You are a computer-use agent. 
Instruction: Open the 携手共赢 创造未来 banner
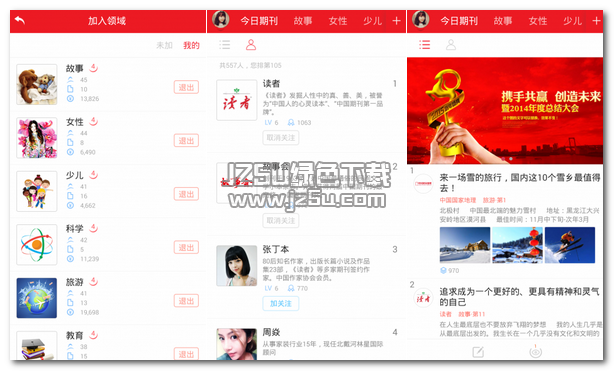[505, 111]
